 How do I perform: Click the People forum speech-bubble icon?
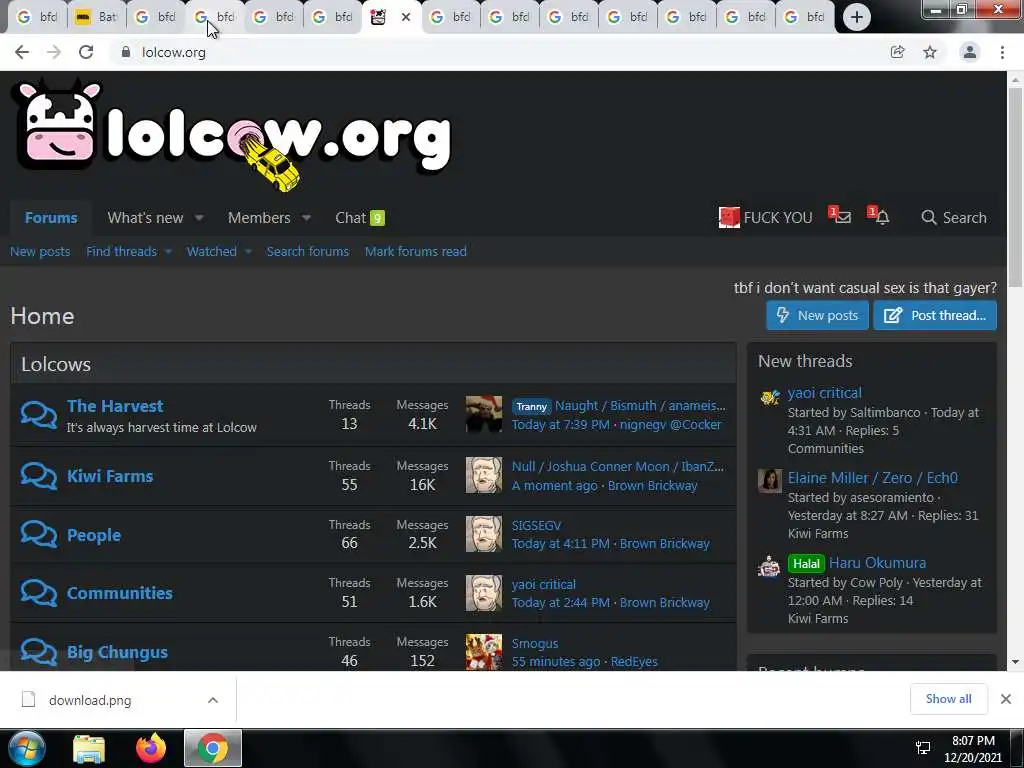(39, 534)
